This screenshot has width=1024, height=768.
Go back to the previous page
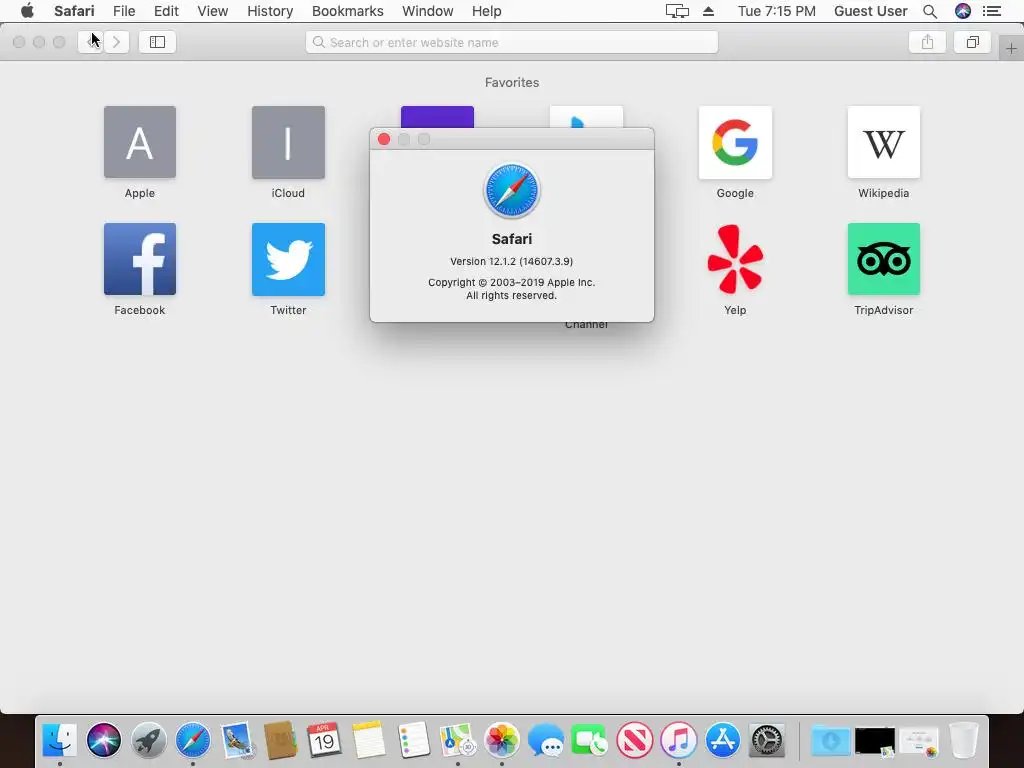coord(91,42)
